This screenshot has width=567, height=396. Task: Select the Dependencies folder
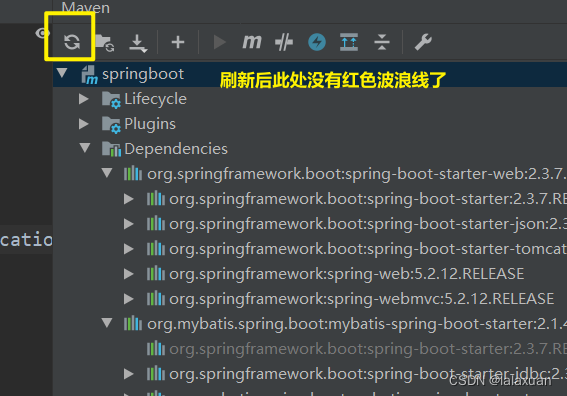176,149
